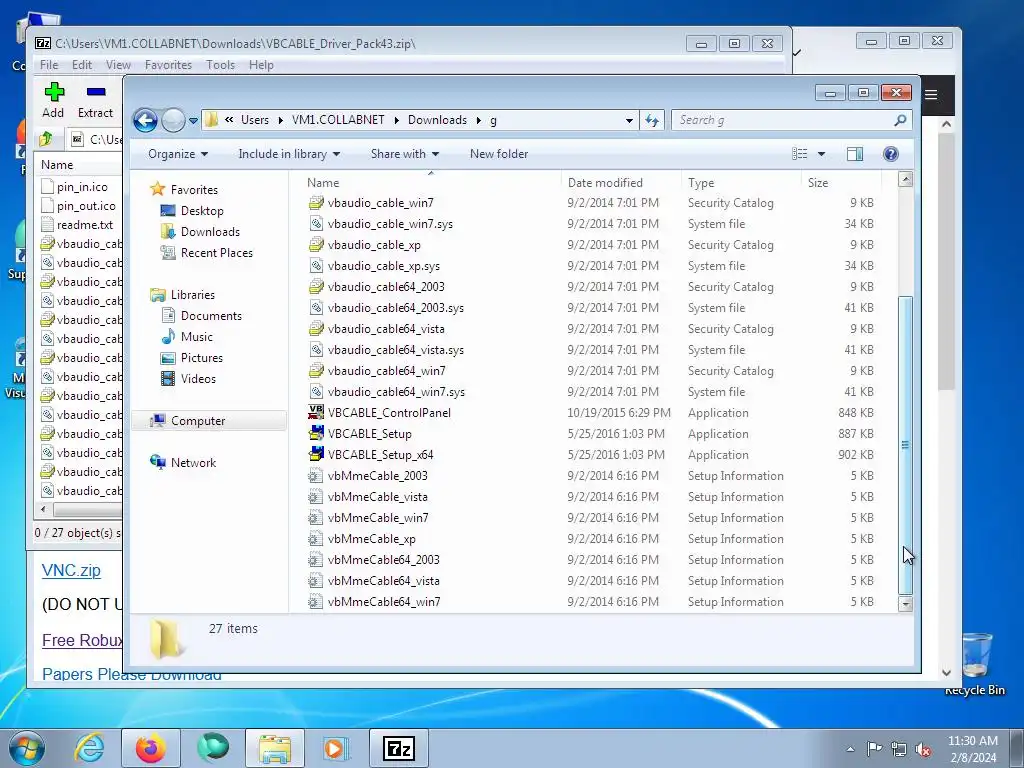Click the muted volume tray icon
Image resolution: width=1024 pixels, height=768 pixels.
923,749
